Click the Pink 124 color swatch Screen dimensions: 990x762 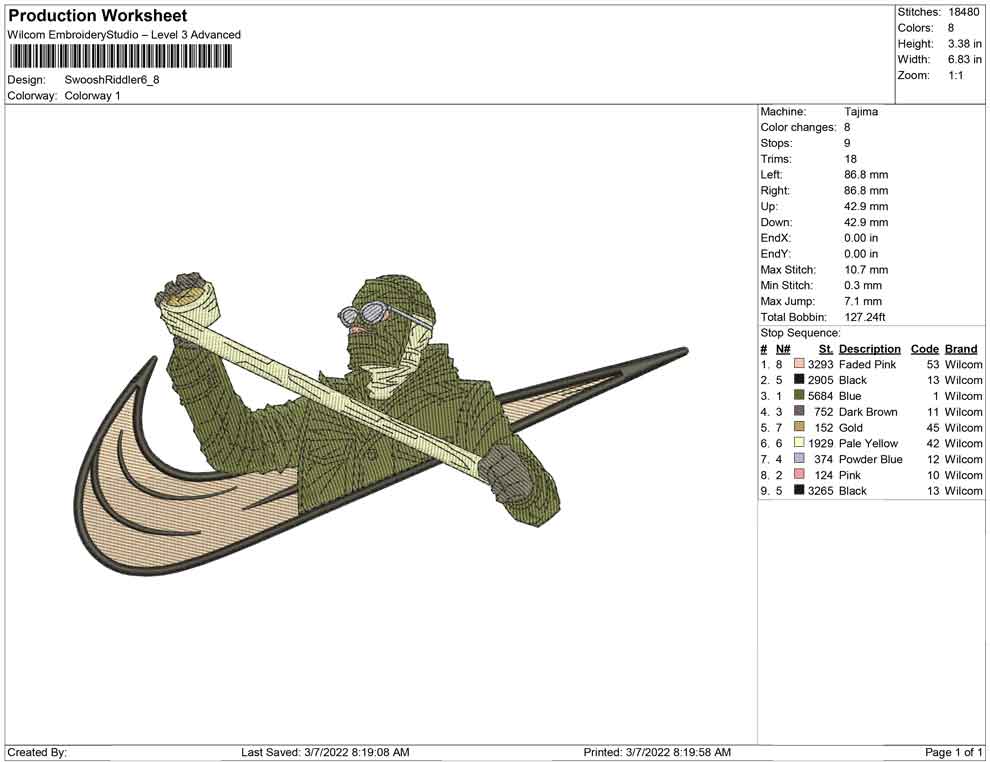pos(799,475)
